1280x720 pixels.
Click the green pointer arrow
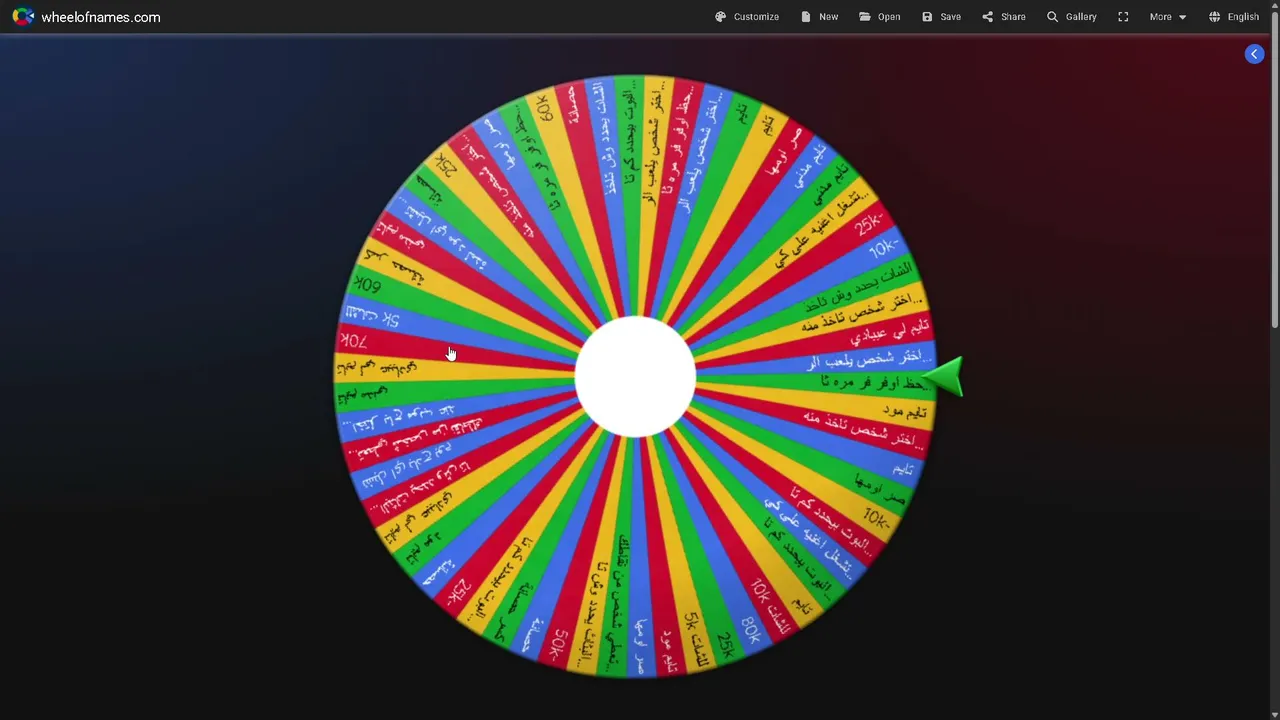click(x=944, y=378)
